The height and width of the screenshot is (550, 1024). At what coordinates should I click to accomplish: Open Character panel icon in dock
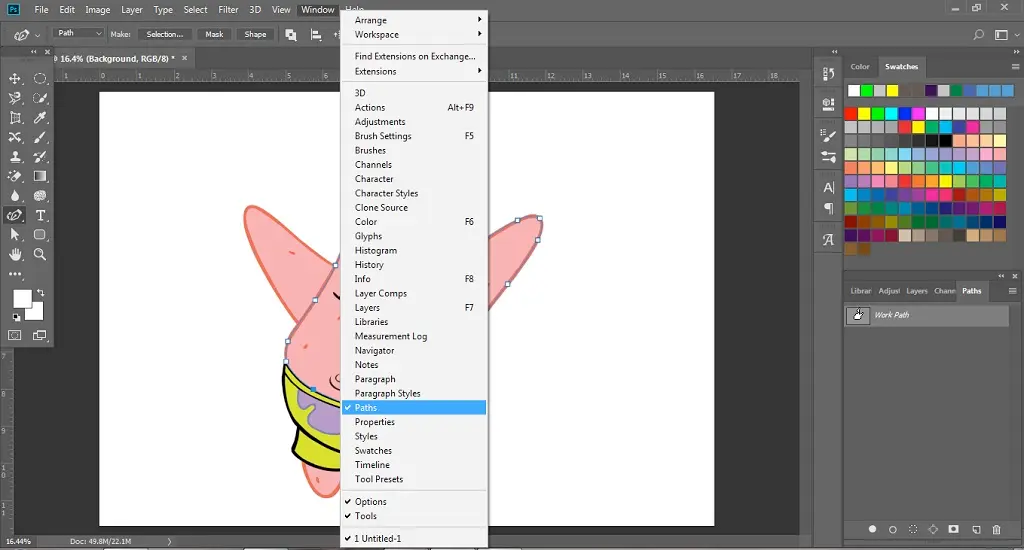(828, 187)
